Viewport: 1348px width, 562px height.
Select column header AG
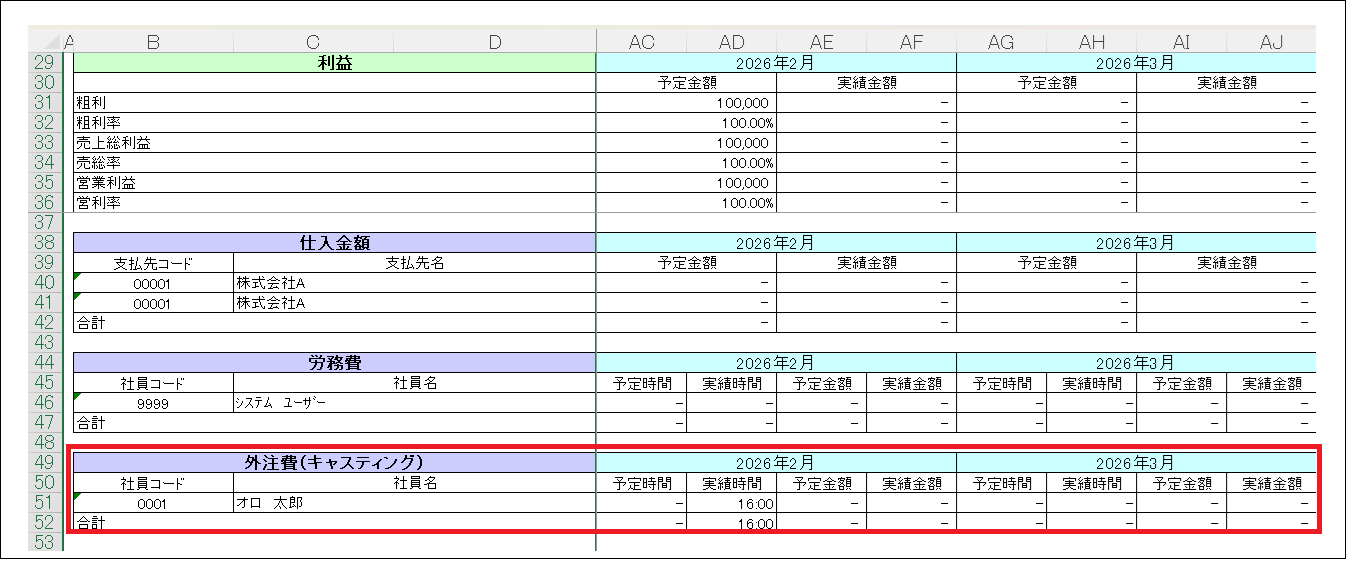click(1001, 41)
